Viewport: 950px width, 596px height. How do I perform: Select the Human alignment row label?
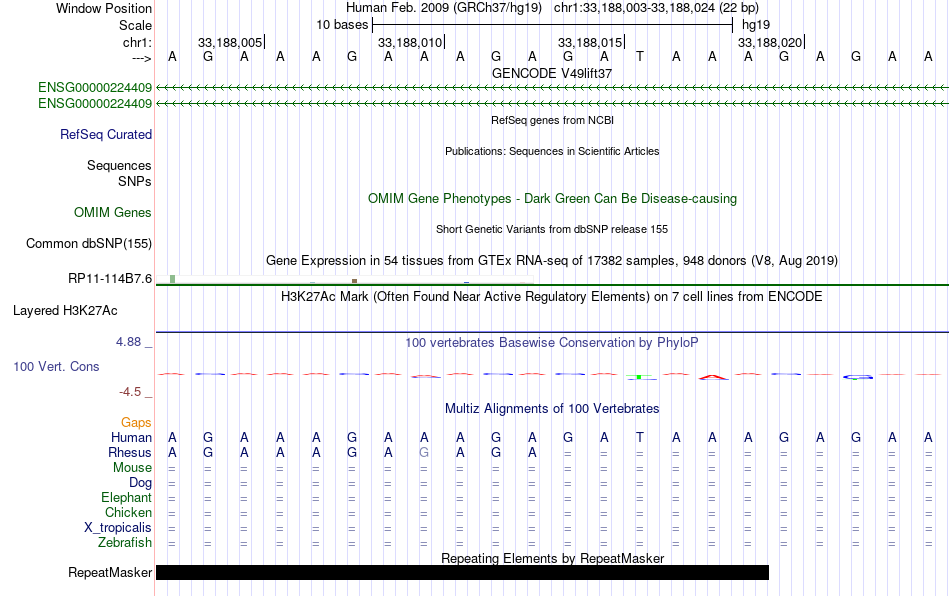pos(131,437)
